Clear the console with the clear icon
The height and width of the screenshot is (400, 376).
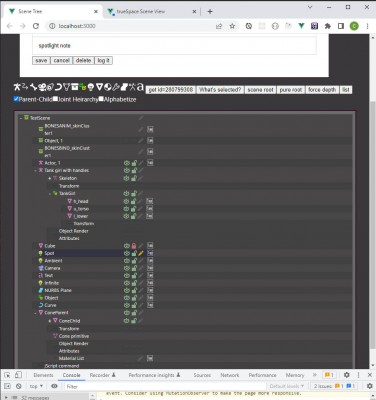[19, 386]
